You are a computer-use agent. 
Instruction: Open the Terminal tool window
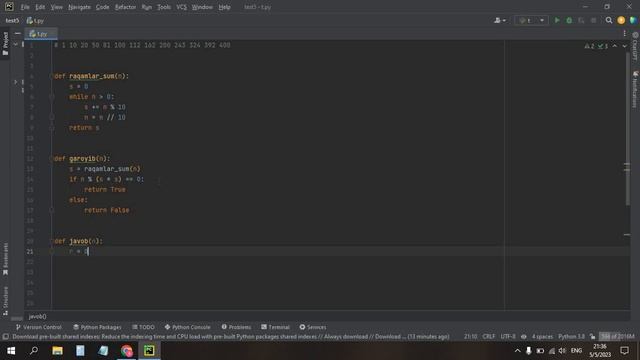(x=275, y=327)
